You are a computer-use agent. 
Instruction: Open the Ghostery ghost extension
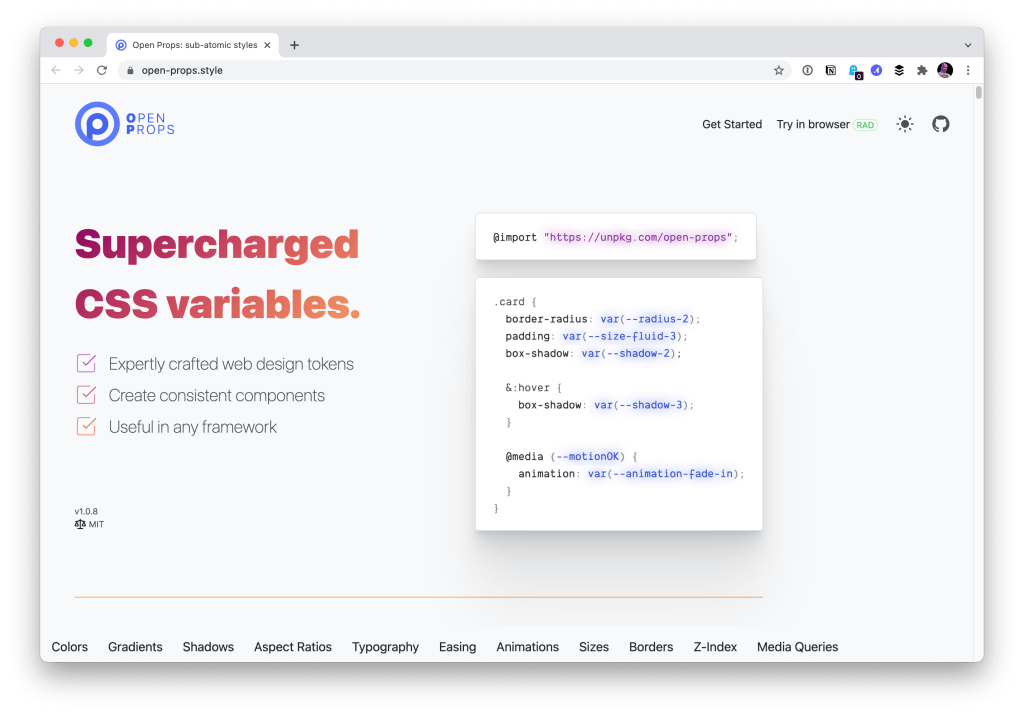coord(854,71)
